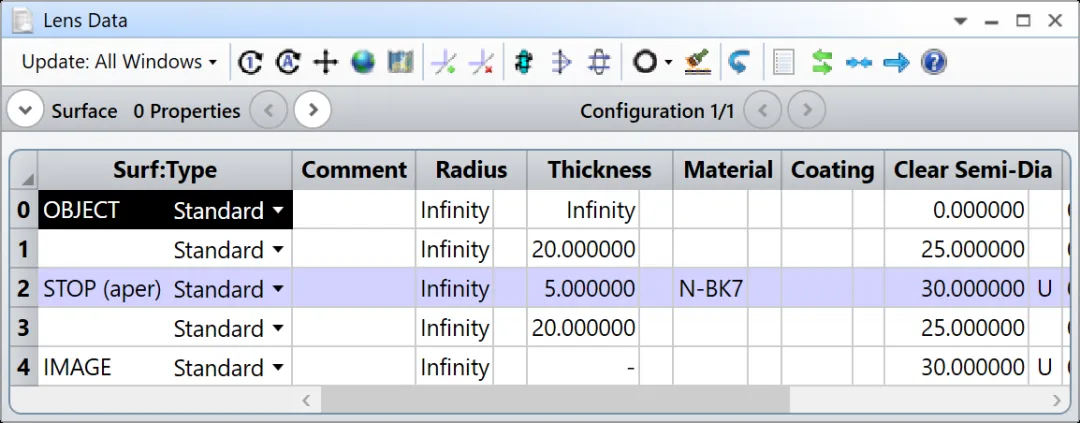Click the blue right-arrow go-to icon

click(x=896, y=62)
